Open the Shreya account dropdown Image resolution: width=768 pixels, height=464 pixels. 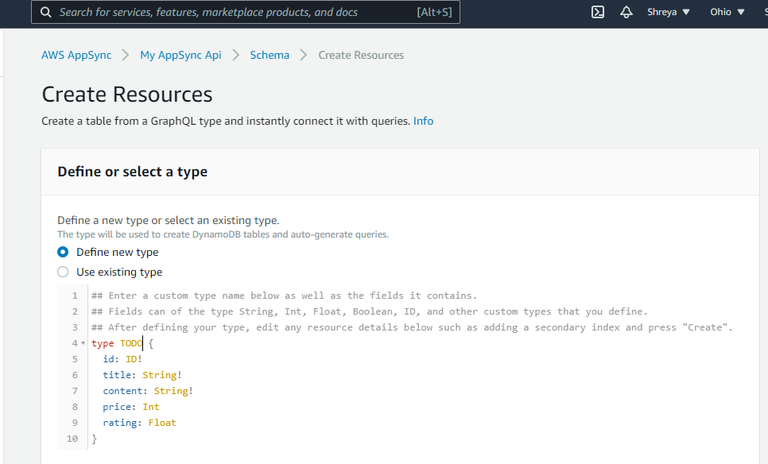pos(668,12)
